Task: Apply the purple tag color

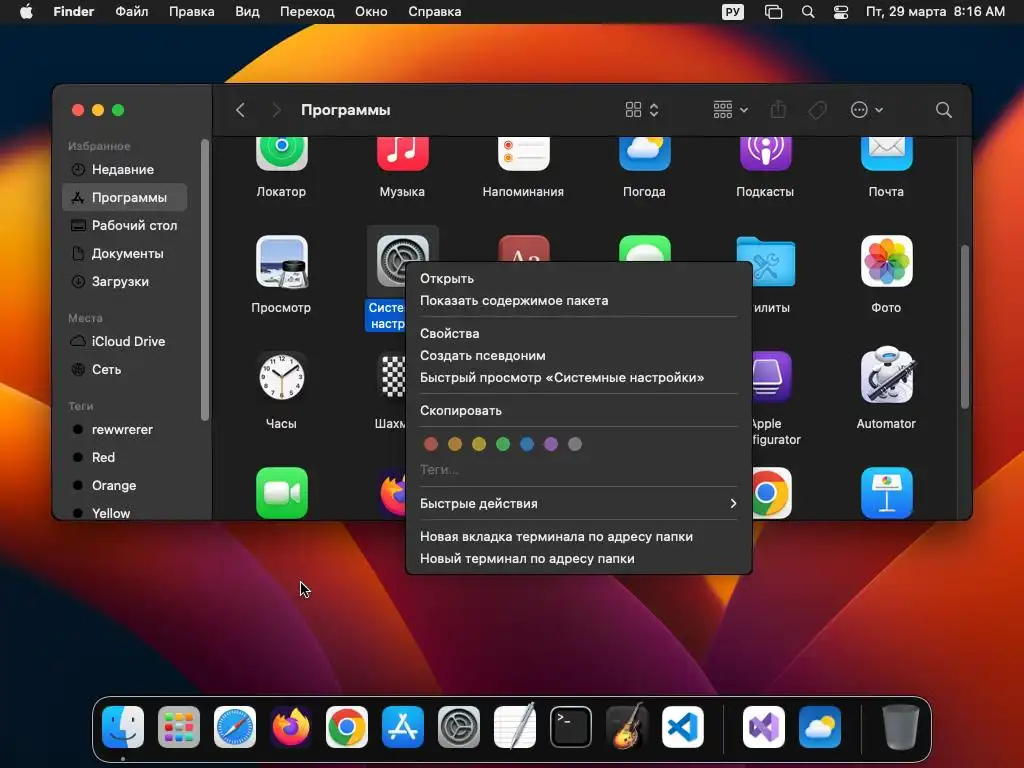Action: click(x=551, y=444)
